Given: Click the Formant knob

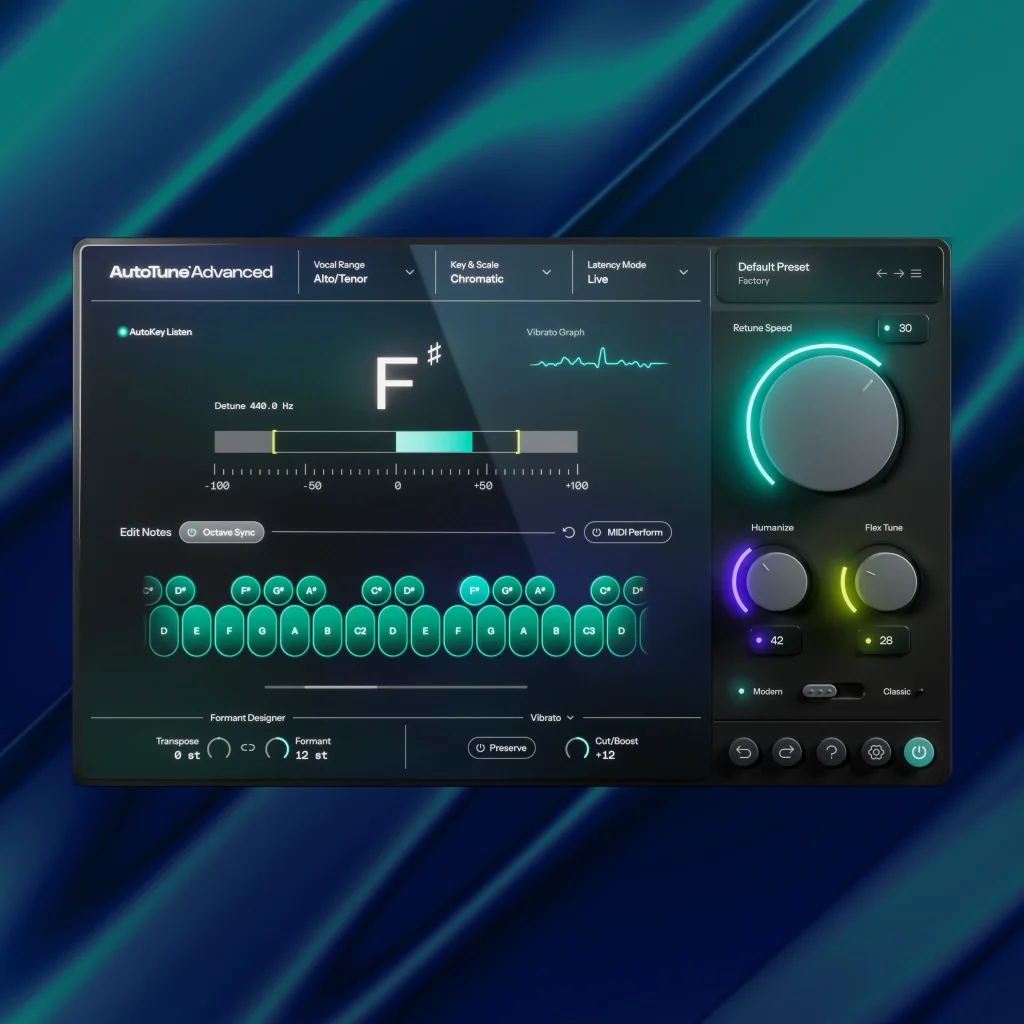Looking at the screenshot, I should [277, 748].
